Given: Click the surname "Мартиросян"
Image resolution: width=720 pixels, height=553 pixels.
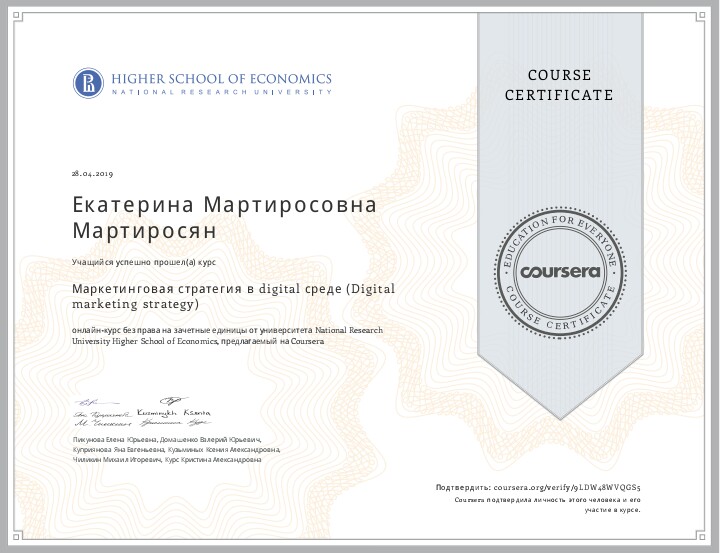Looking at the screenshot, I should 144,231.
